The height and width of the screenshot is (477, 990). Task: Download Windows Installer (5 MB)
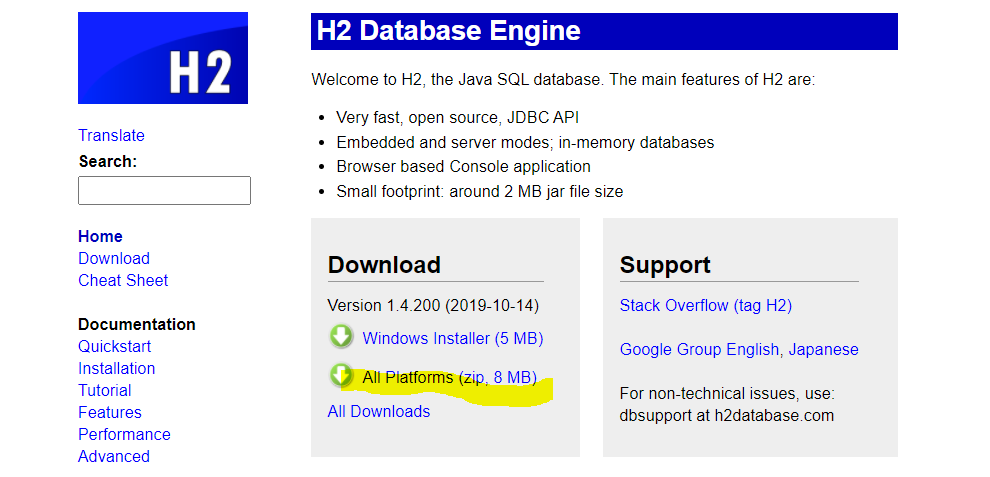pos(453,338)
